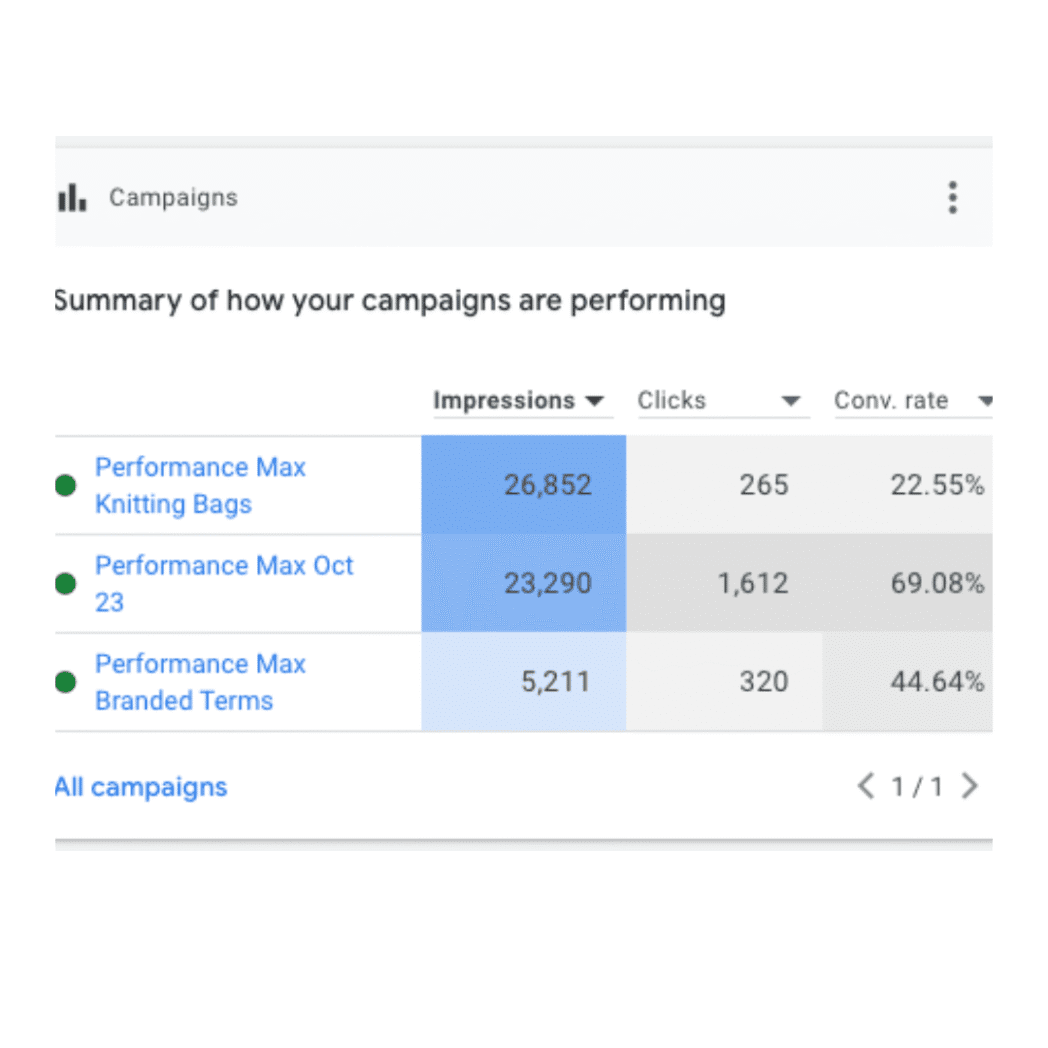Select the 23,290 impressions cell
Image resolution: width=1048 pixels, height=1048 pixels.
547,583
